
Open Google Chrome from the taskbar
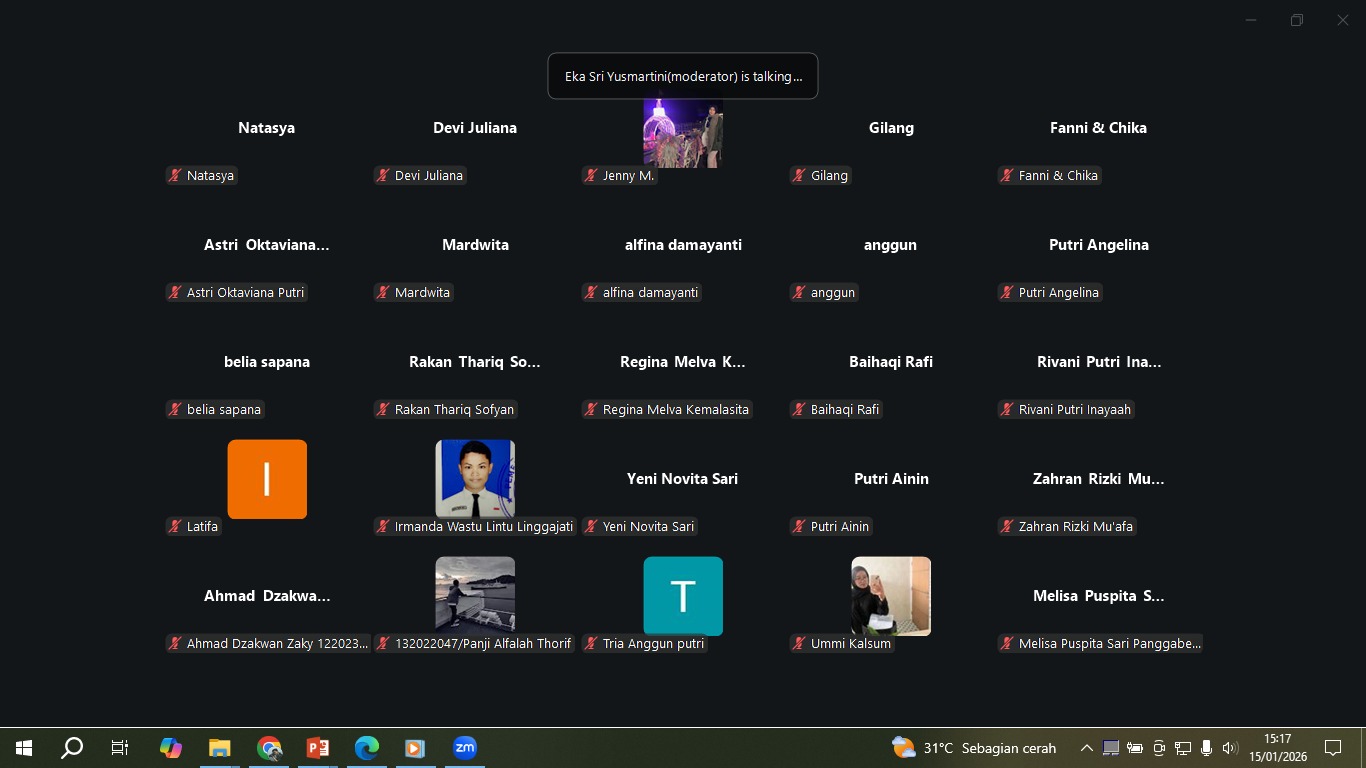269,748
